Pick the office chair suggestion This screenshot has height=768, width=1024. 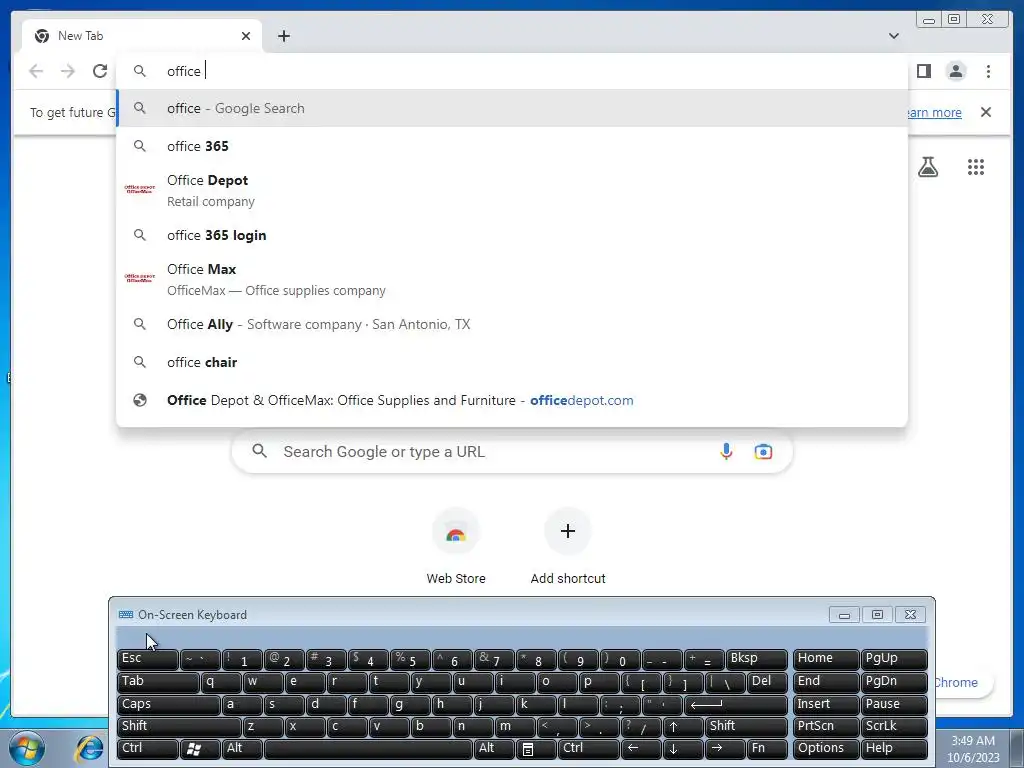tap(512, 362)
